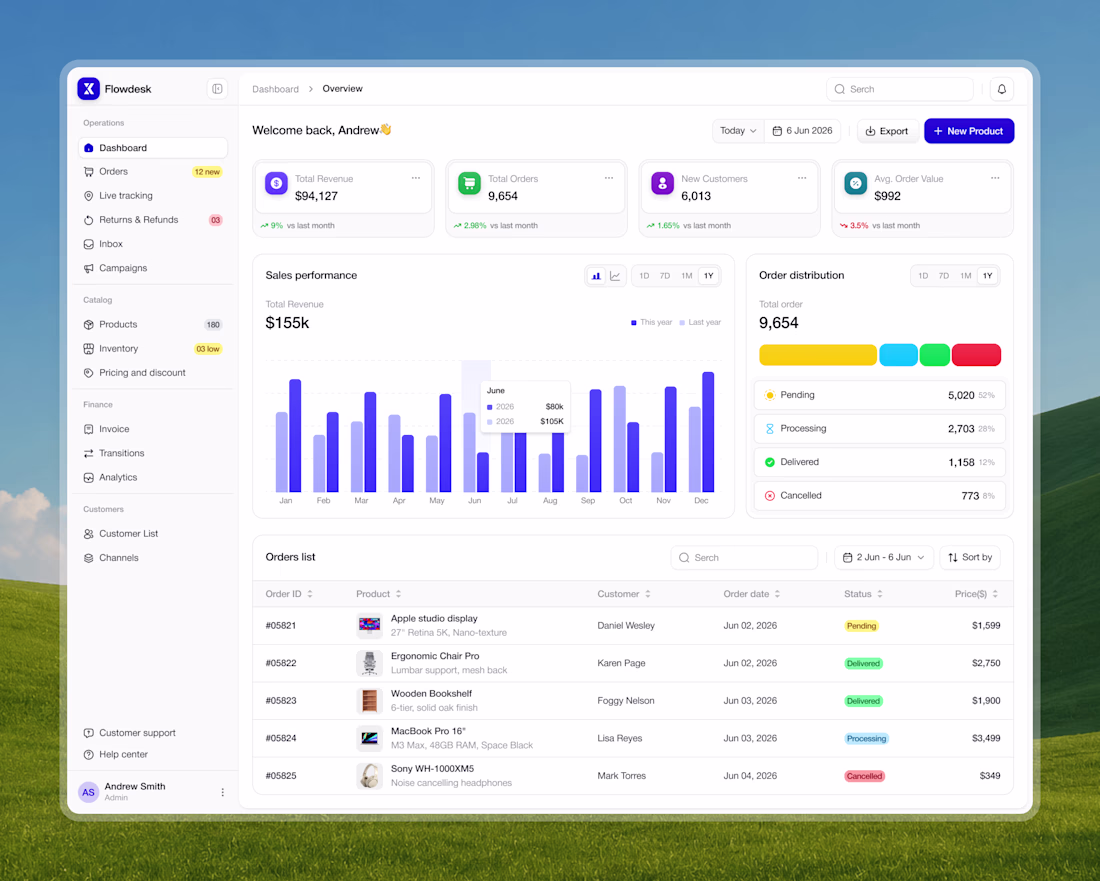This screenshot has width=1100, height=881.
Task: Click the Pending sun icon
Action: [770, 395]
